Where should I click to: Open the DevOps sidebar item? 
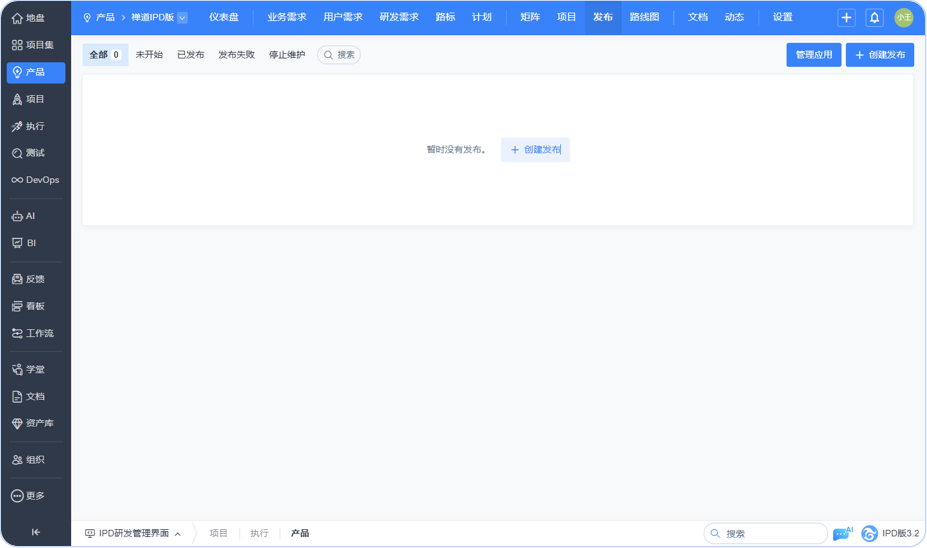pyautogui.click(x=35, y=180)
